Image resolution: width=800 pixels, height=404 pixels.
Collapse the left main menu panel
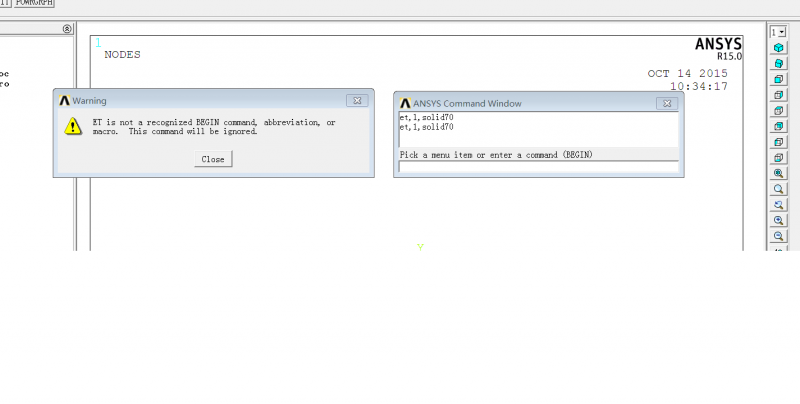67,29
